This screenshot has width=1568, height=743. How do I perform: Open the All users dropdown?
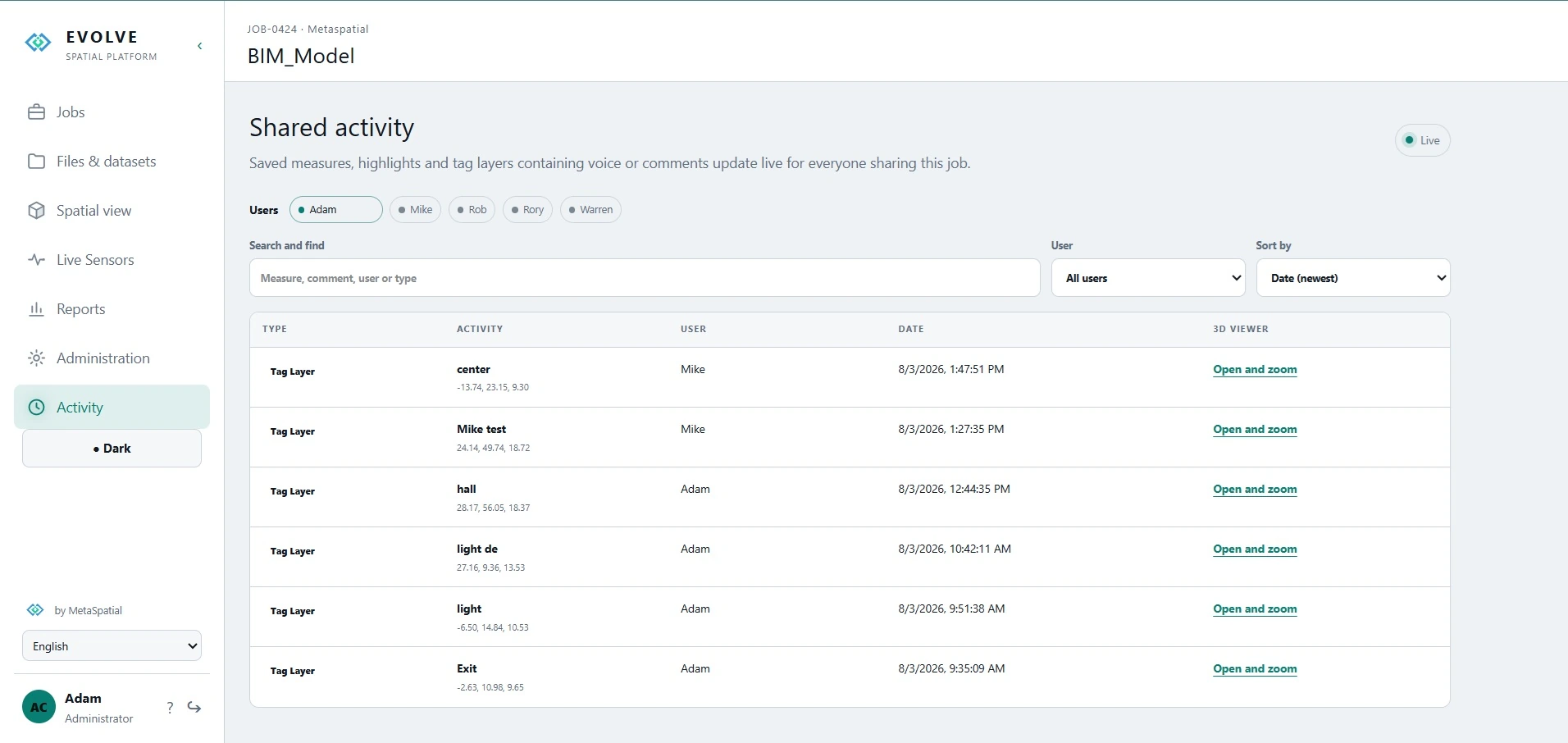1148,278
